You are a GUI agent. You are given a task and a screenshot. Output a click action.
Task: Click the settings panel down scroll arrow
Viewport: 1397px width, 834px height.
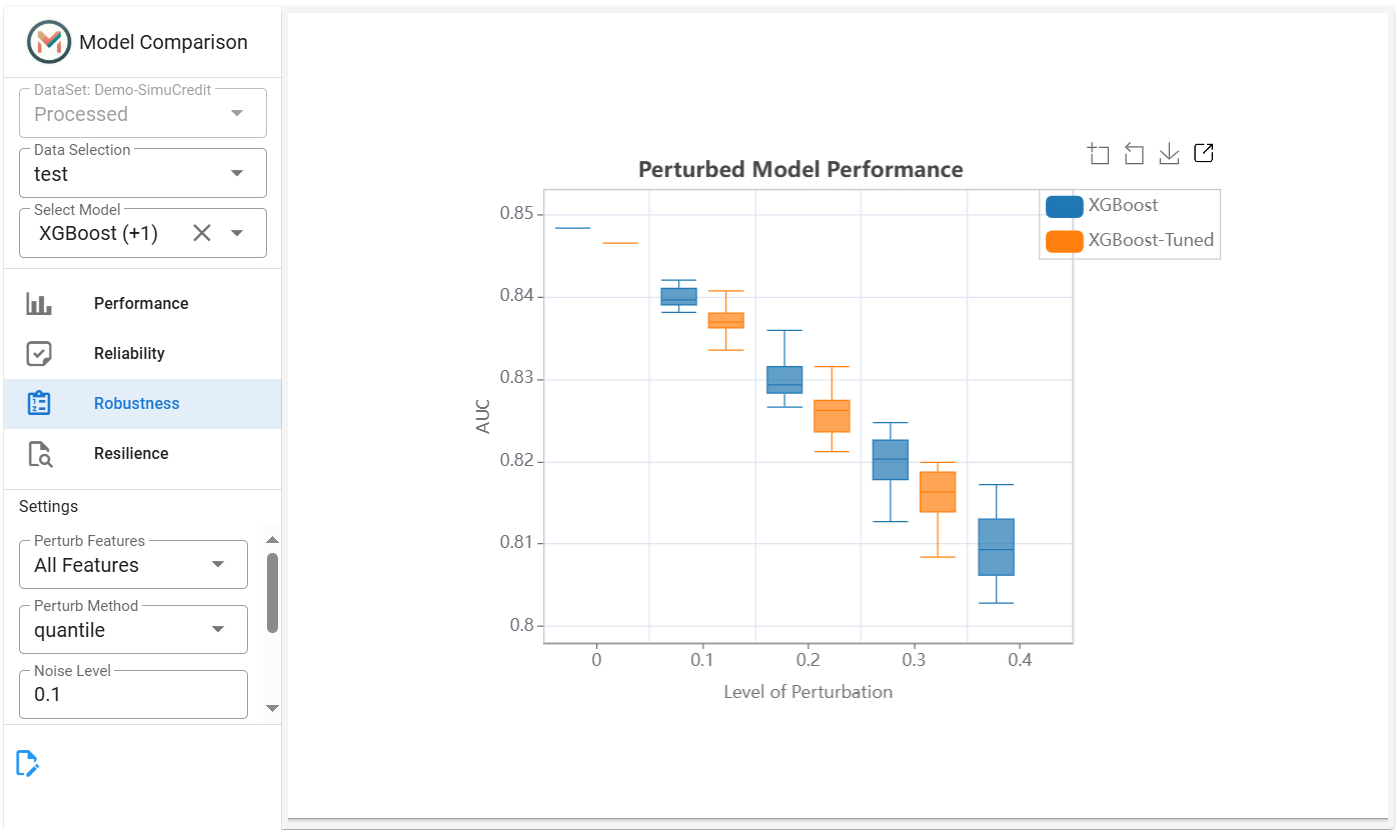pyautogui.click(x=272, y=707)
